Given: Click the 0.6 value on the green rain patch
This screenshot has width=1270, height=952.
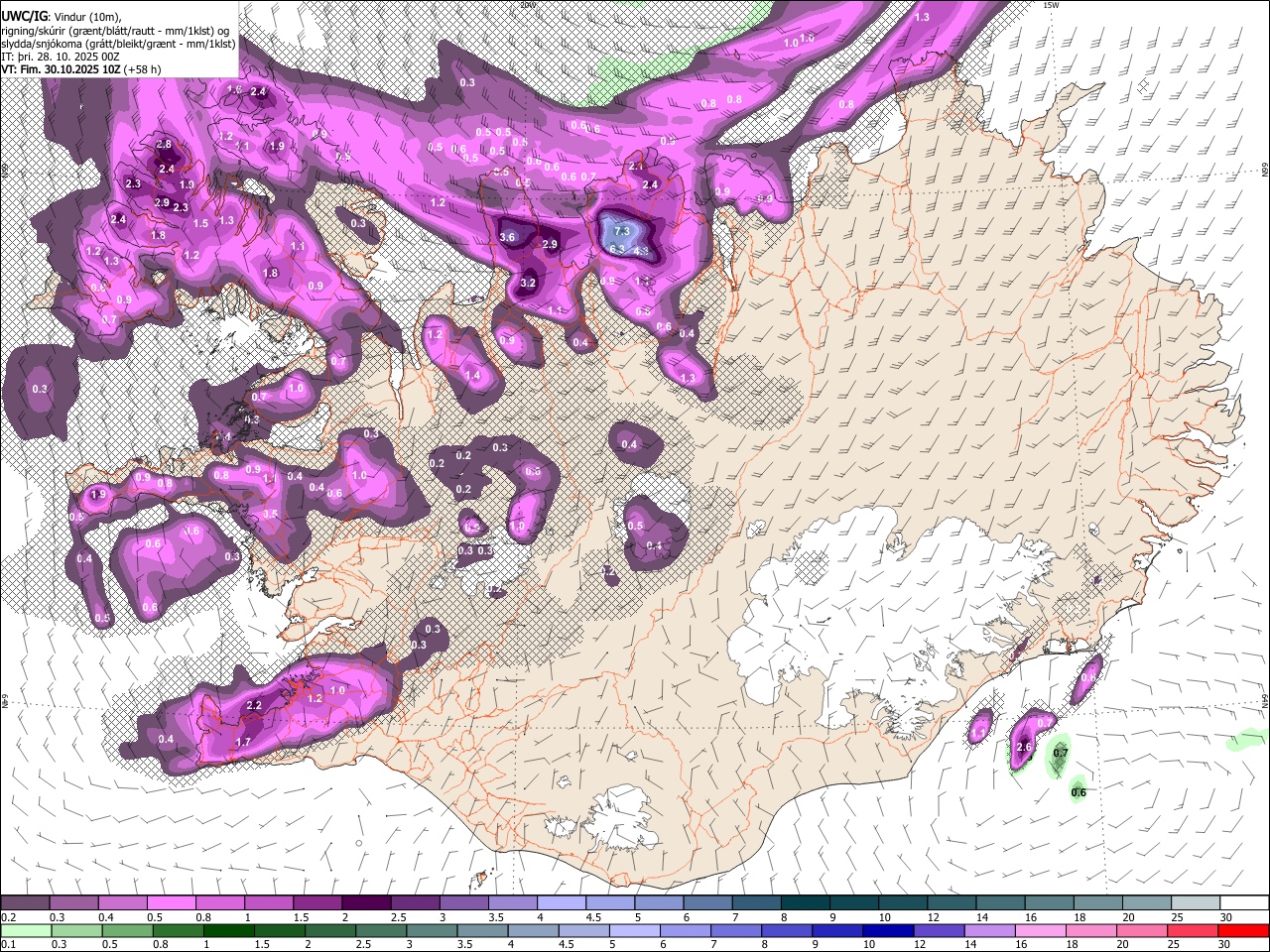Looking at the screenshot, I should coord(1079,791).
